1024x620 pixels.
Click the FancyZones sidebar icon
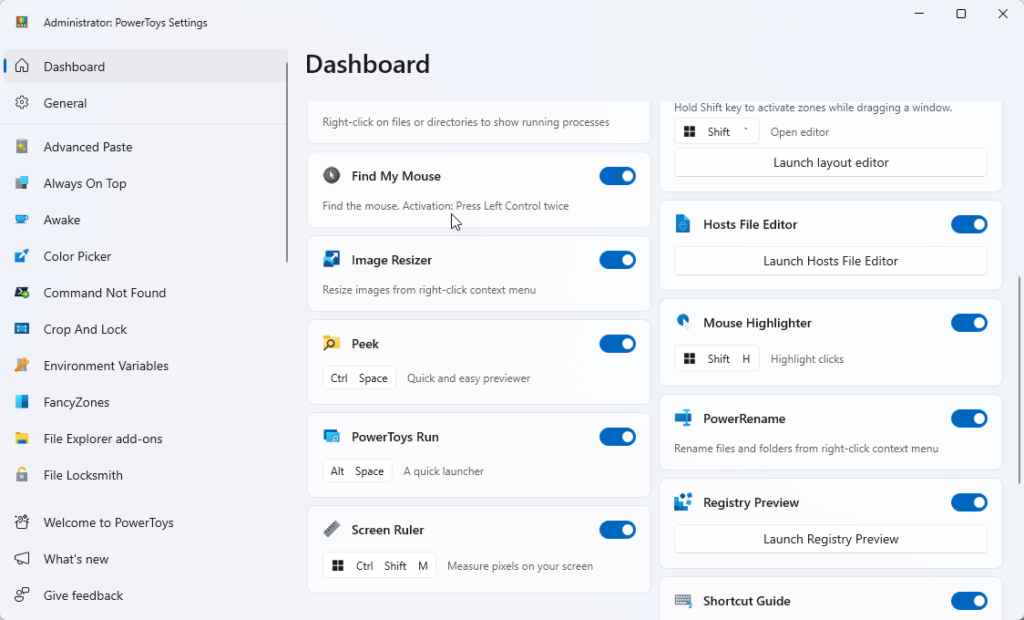[22, 402]
